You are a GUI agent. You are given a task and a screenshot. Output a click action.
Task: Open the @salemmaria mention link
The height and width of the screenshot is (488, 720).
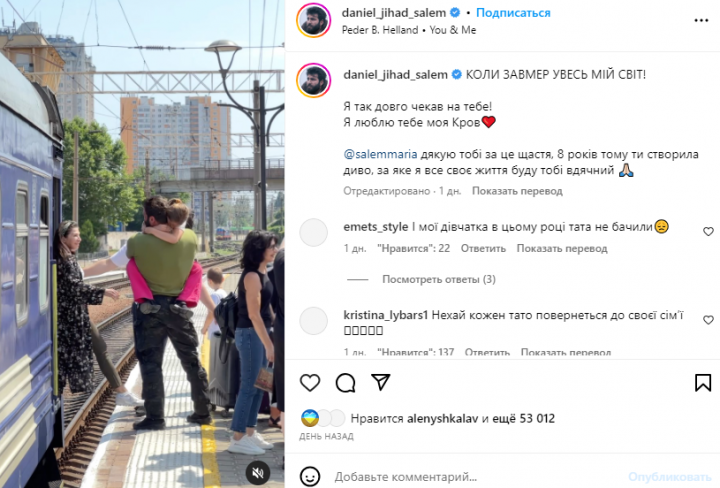pyautogui.click(x=380, y=154)
